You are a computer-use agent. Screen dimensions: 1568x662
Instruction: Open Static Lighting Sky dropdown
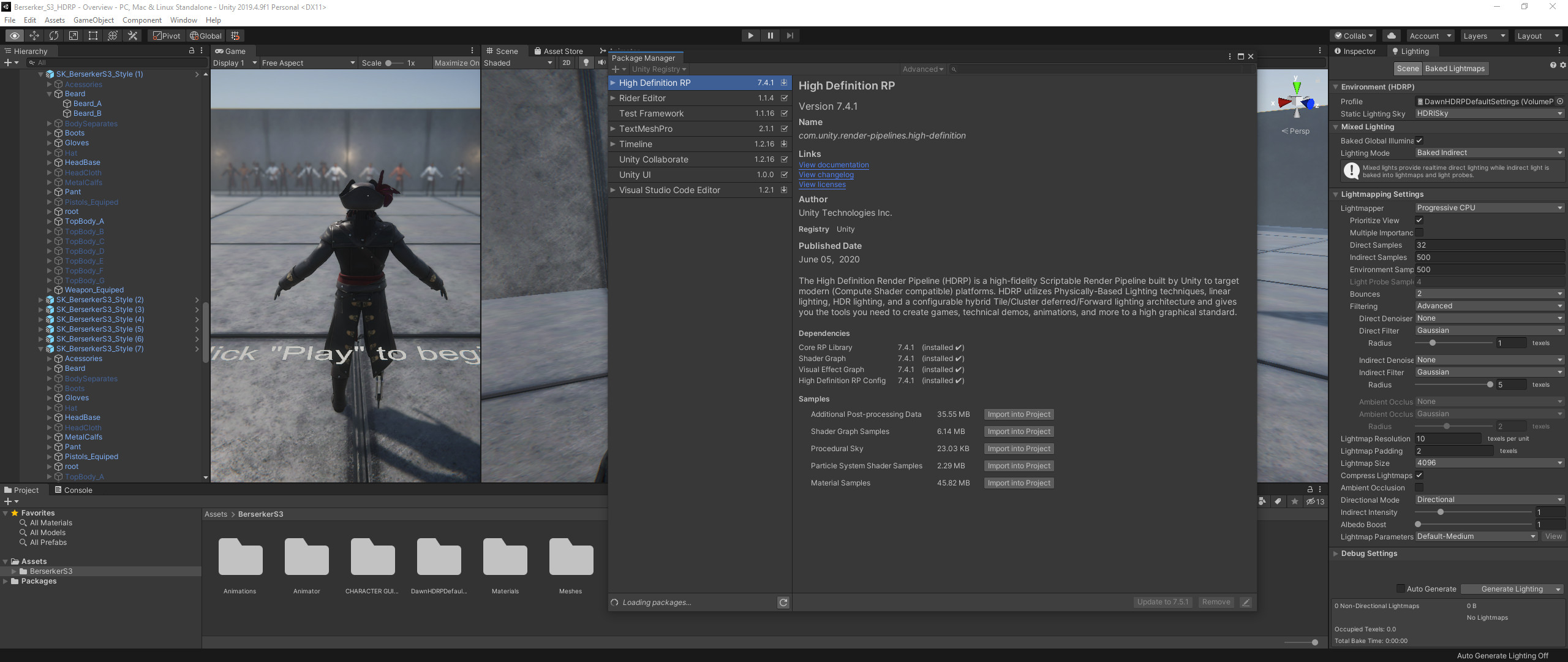tap(1490, 113)
